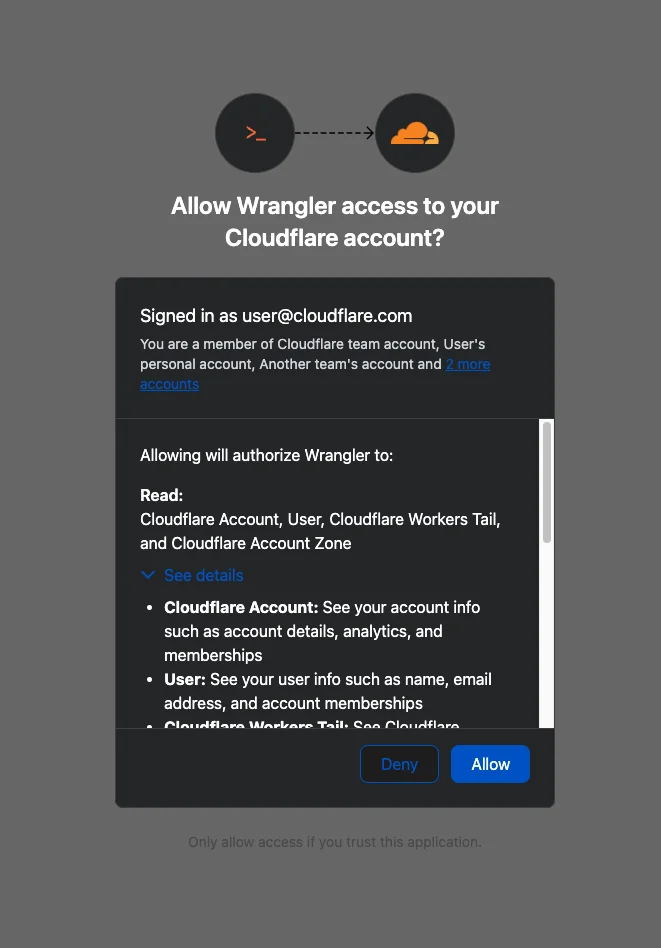Click the orange terminal prompt symbol
Image resolution: width=661 pixels, height=948 pixels.
point(255,132)
